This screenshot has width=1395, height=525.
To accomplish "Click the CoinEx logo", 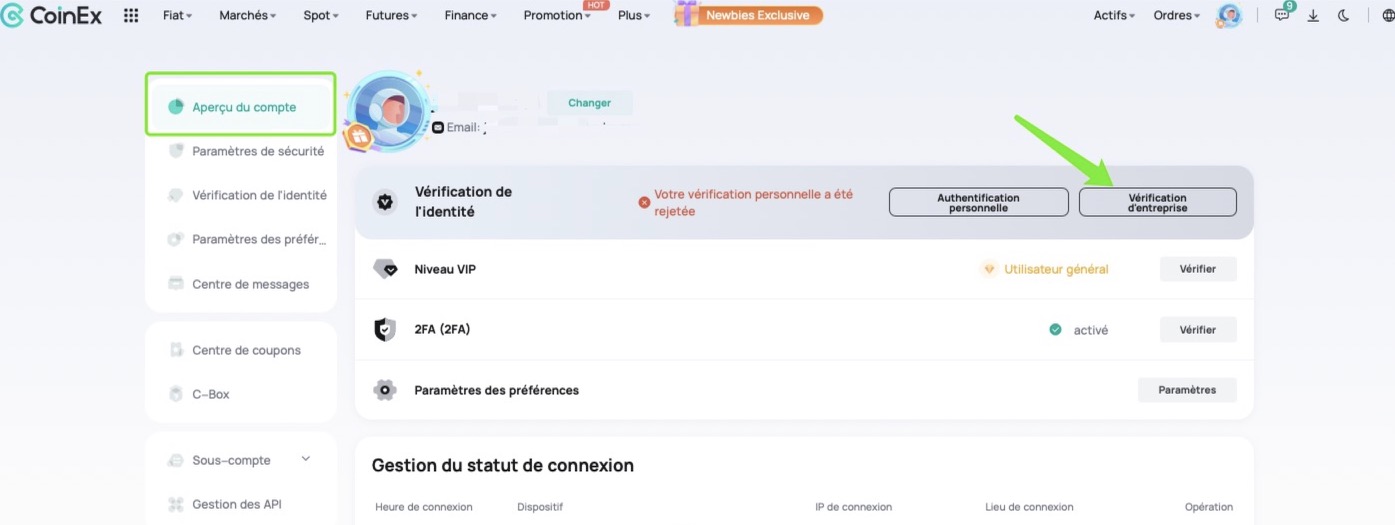I will [x=51, y=15].
